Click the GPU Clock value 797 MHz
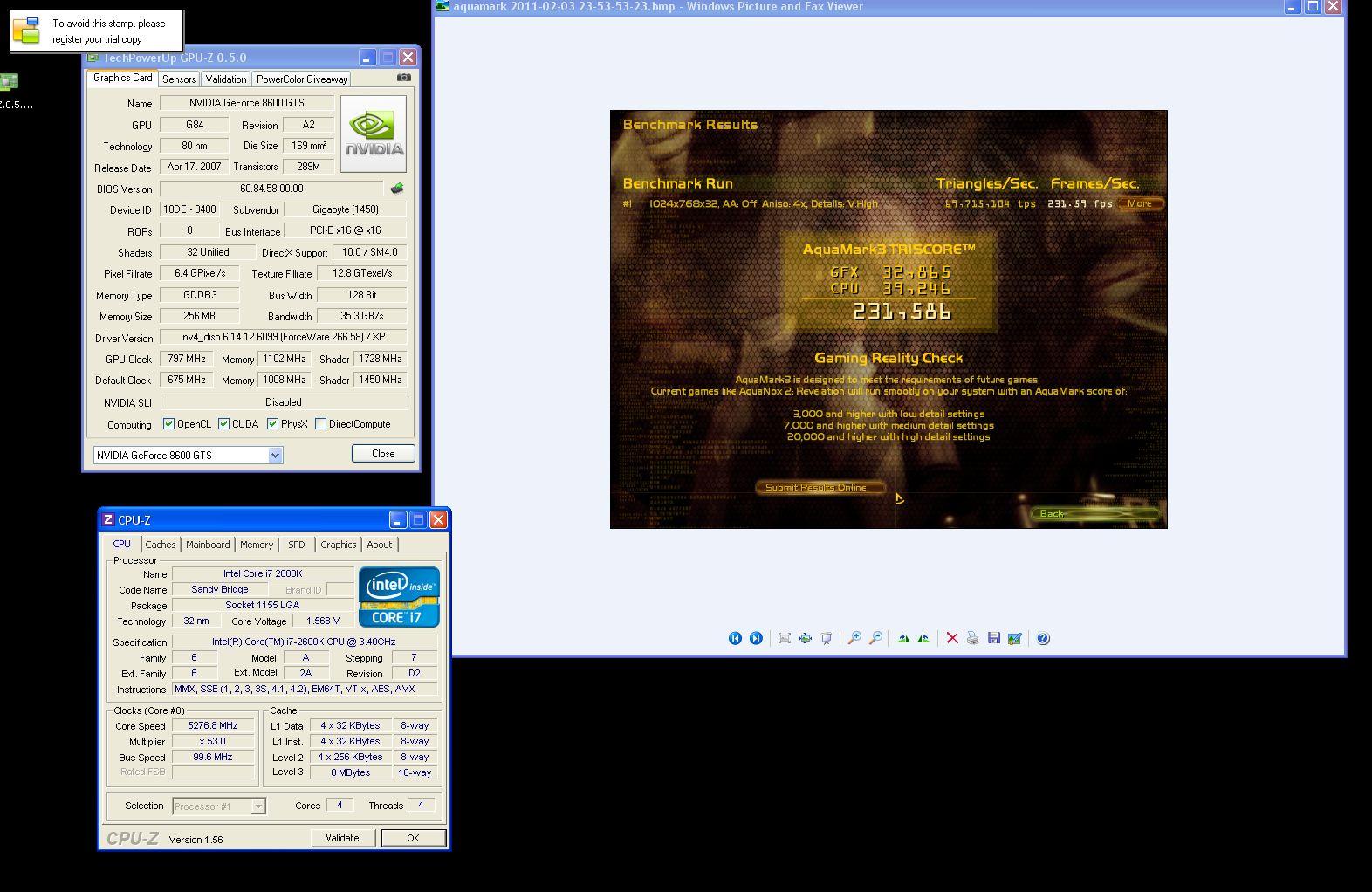 [187, 359]
